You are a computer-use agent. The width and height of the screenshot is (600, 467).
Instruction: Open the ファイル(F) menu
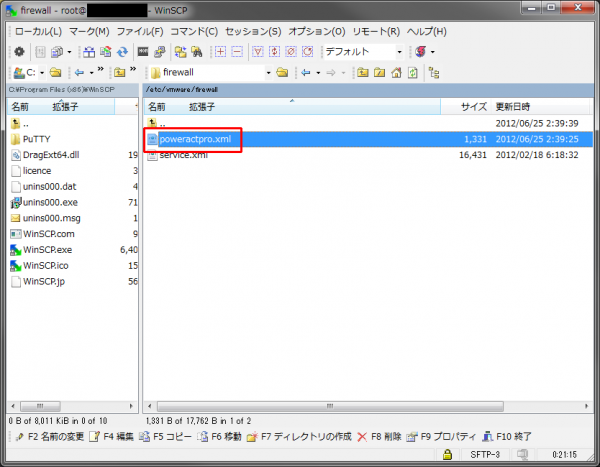point(140,31)
